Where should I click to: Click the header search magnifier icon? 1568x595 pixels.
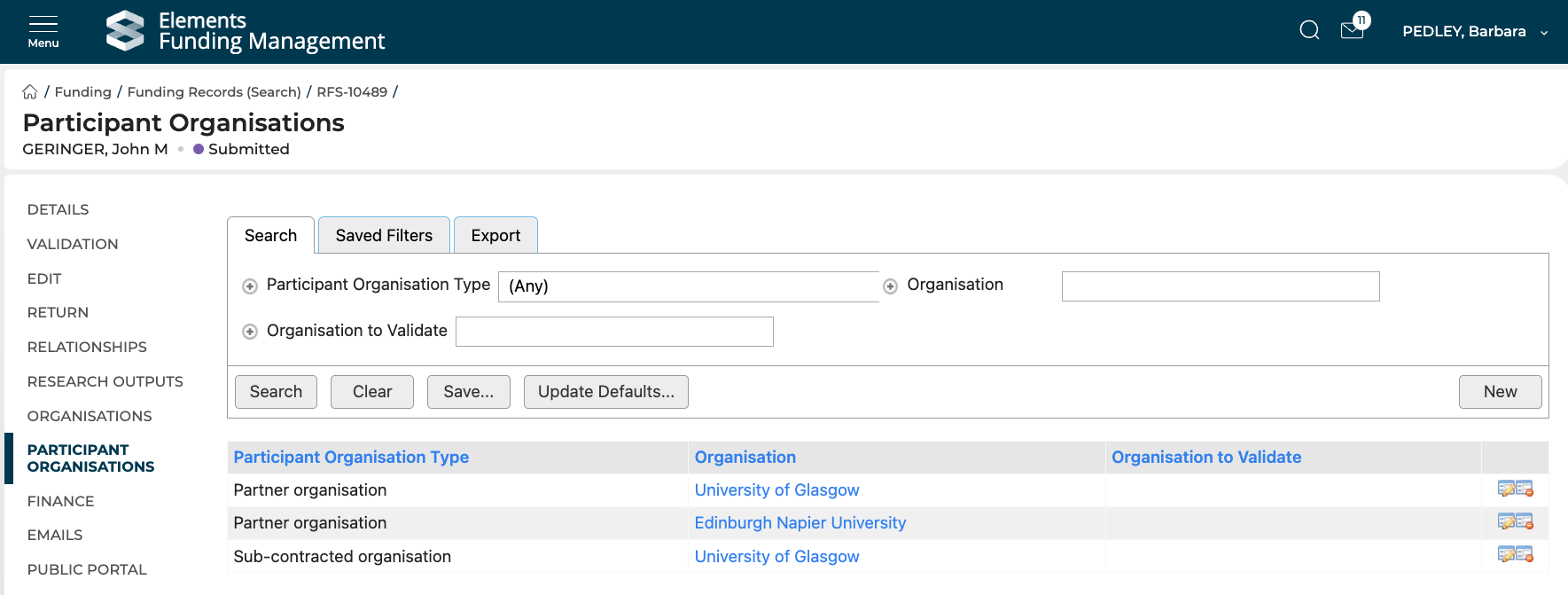1309,31
